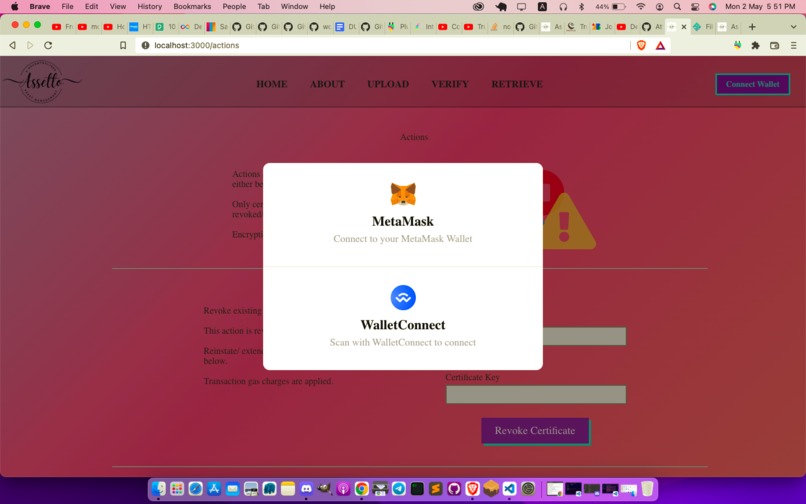Viewport: 806px width, 504px height.
Task: Open the browser extensions puzzle icon
Action: pyautogui.click(x=755, y=45)
